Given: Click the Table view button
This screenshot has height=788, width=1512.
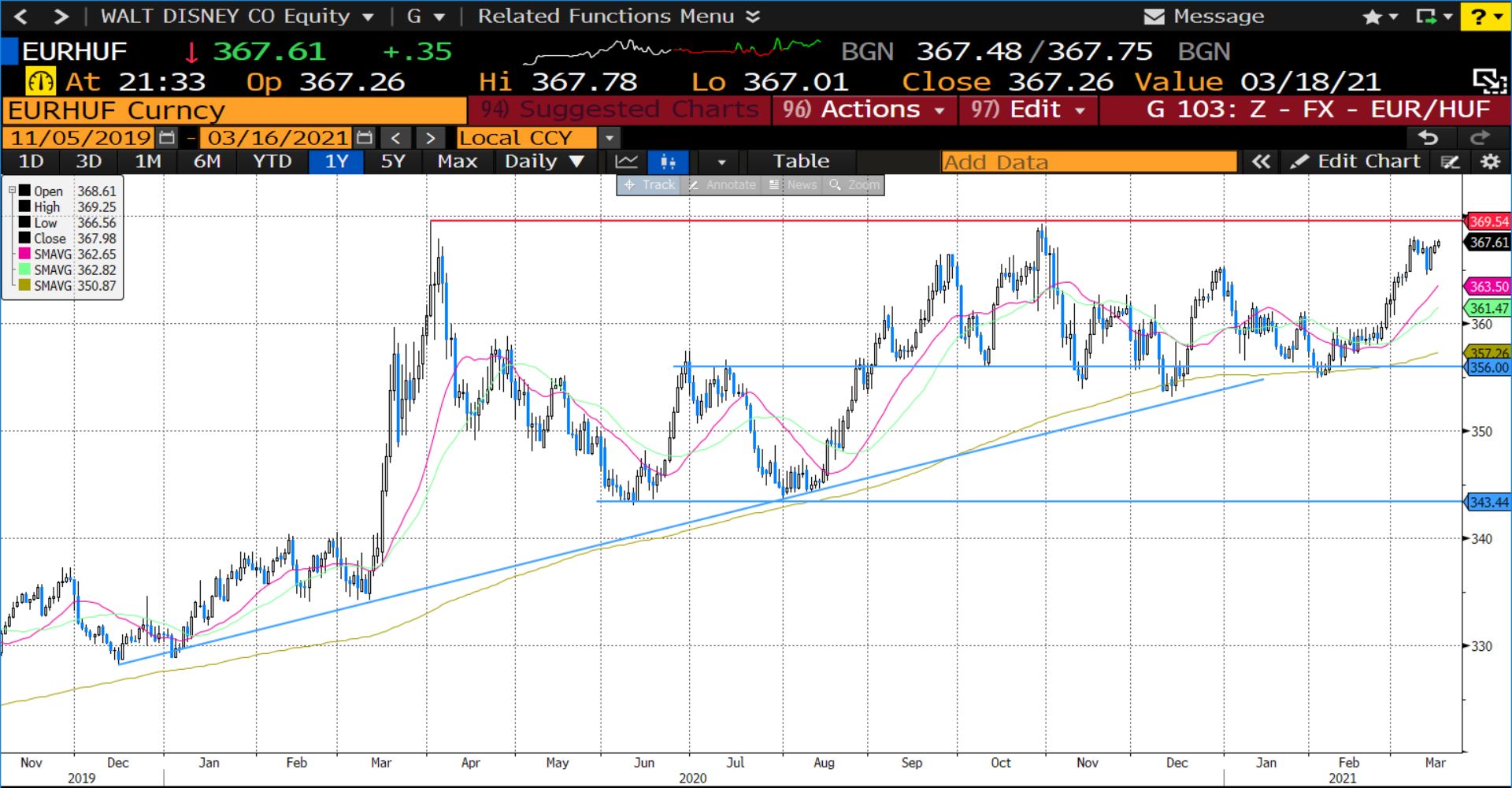Looking at the screenshot, I should 801,162.
